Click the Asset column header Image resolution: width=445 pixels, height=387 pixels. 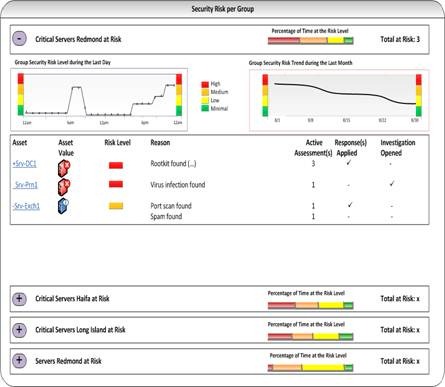click(x=20, y=143)
